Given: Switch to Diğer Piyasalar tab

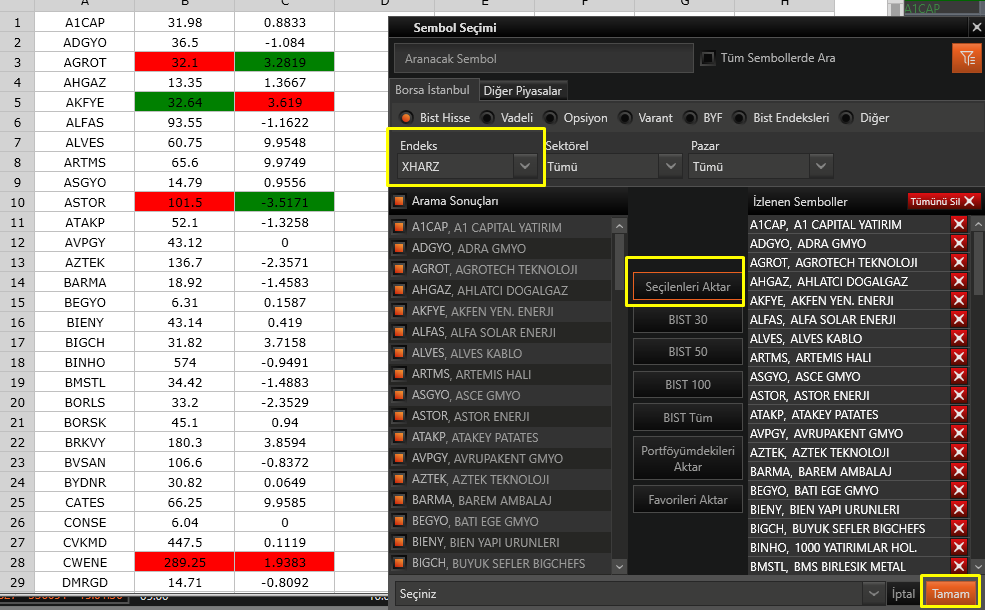Looking at the screenshot, I should tap(523, 91).
